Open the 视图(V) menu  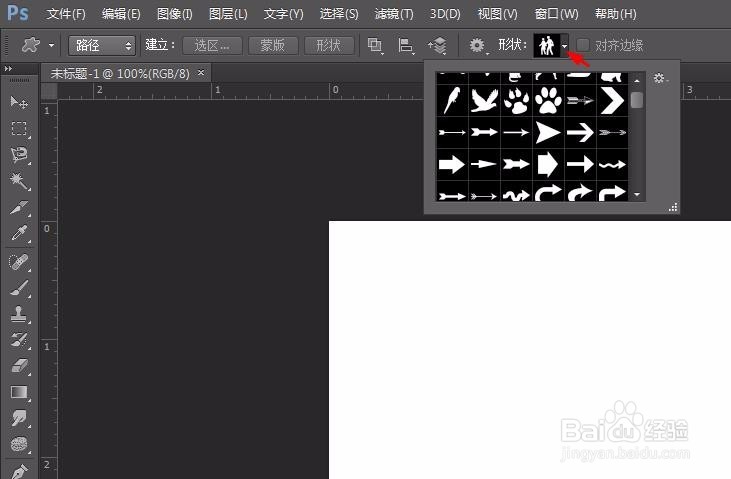coord(497,14)
